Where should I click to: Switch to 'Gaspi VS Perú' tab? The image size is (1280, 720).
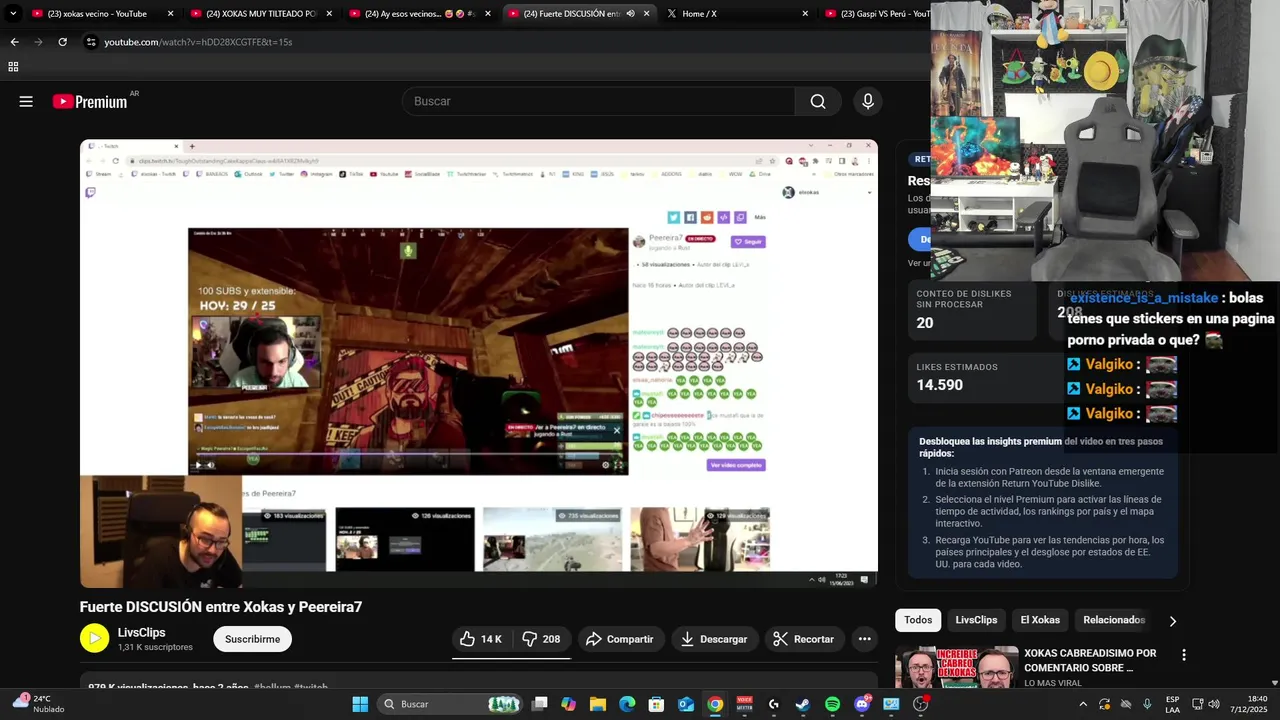[878, 14]
